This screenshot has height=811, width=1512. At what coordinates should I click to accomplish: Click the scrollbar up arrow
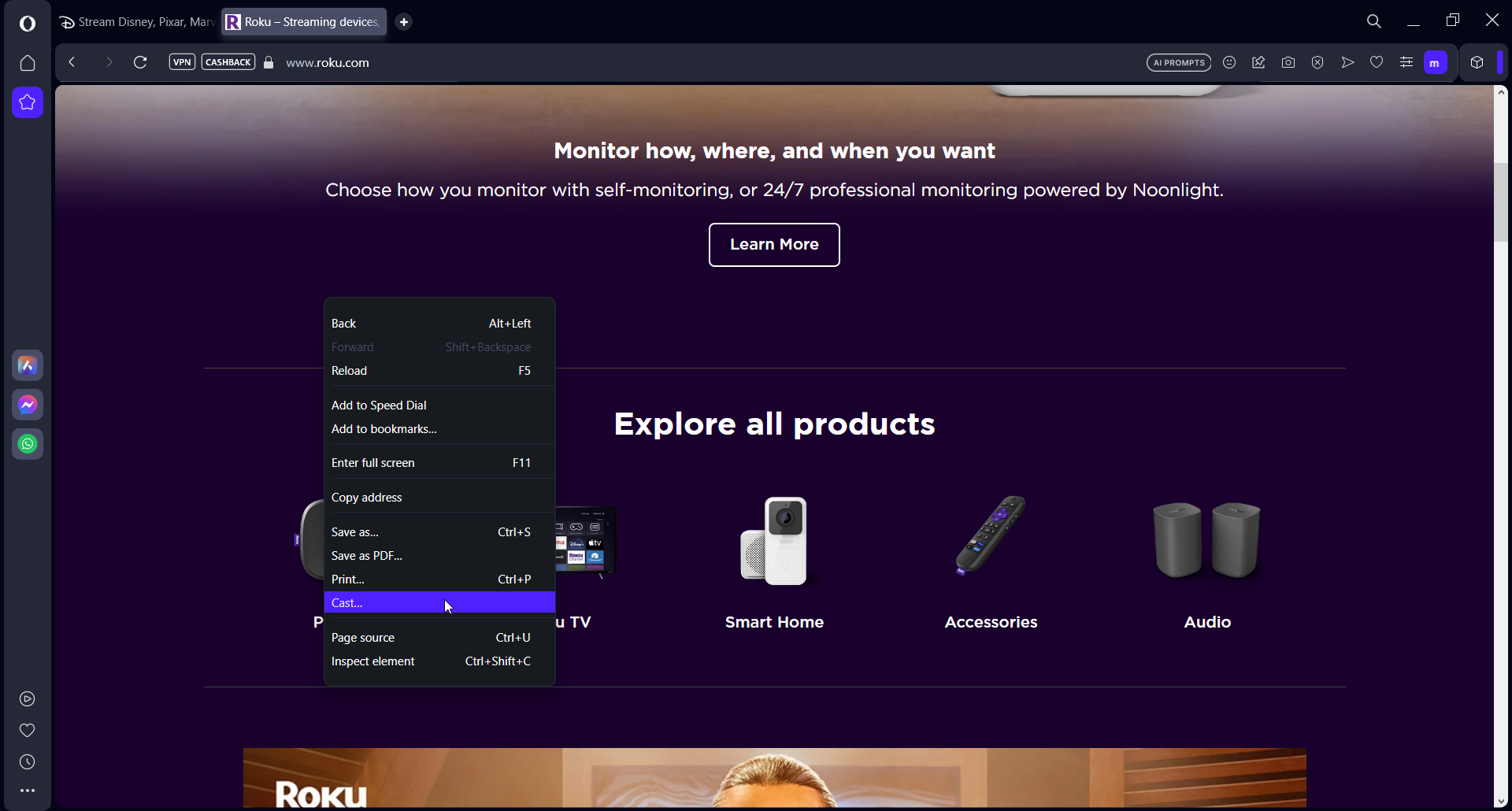1501,92
